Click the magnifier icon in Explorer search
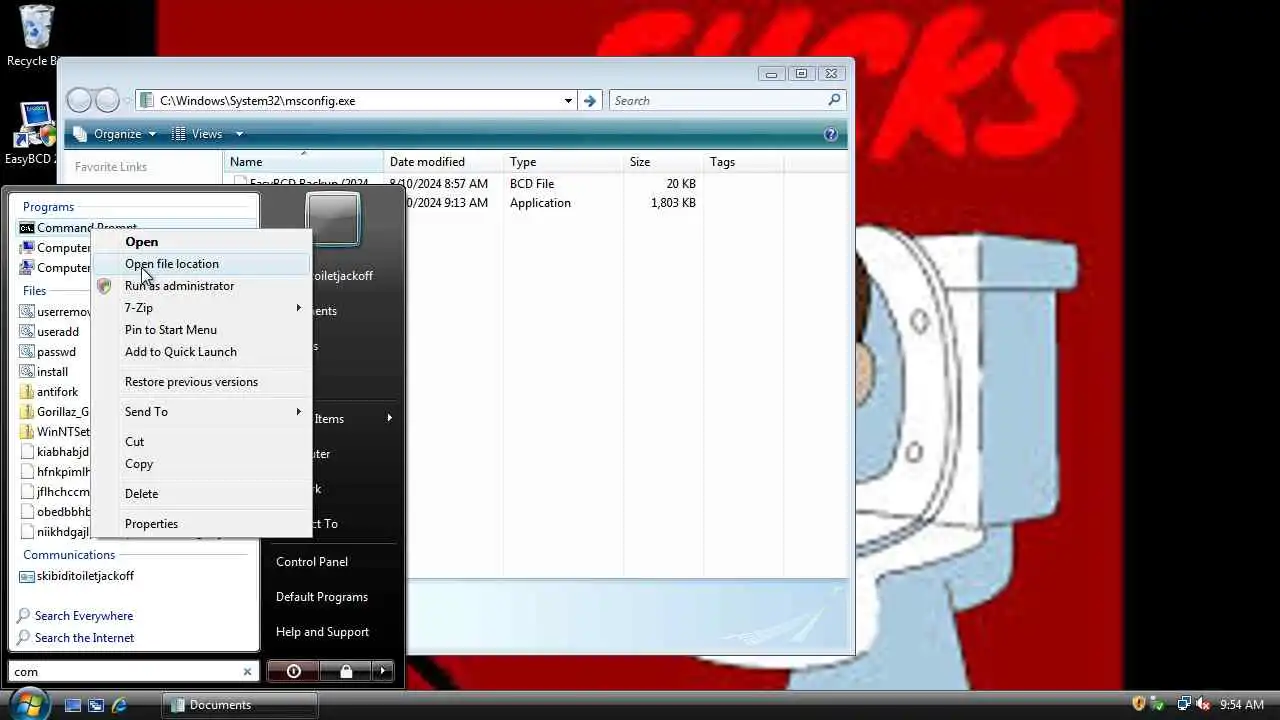This screenshot has width=1280, height=720. tap(834, 100)
